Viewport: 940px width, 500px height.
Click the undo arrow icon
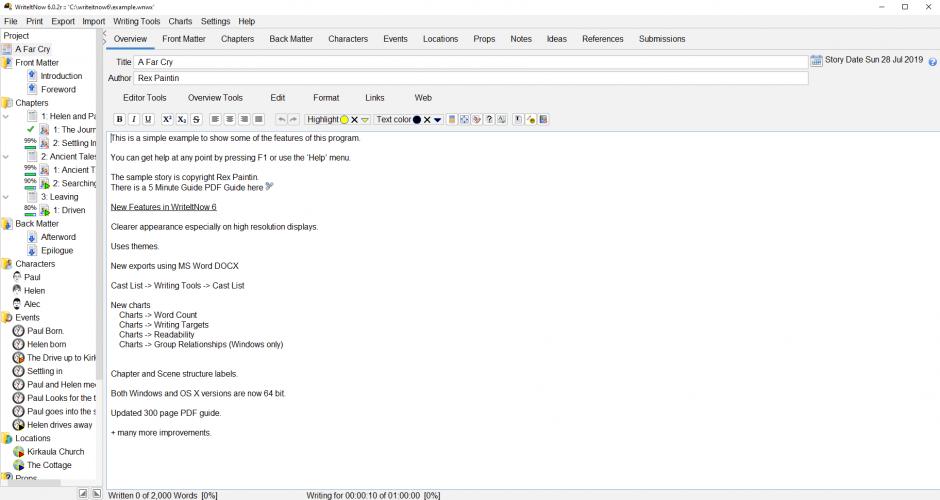281,119
